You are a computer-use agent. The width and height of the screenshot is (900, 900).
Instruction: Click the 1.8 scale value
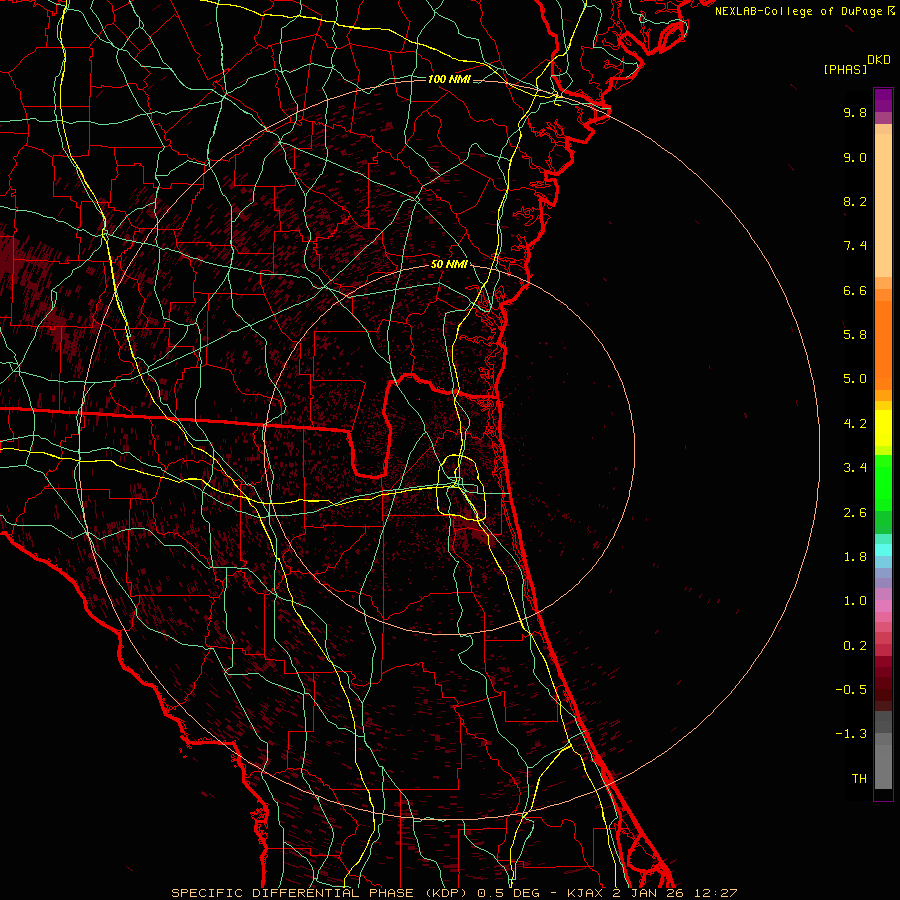point(855,557)
